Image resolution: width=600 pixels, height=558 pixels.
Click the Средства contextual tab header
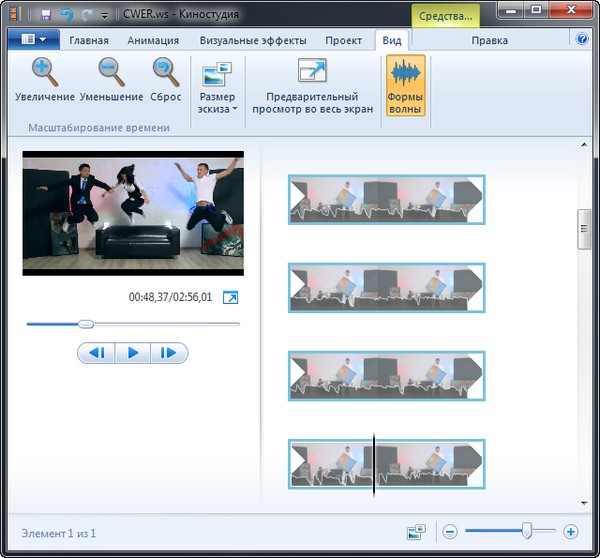[x=445, y=16]
